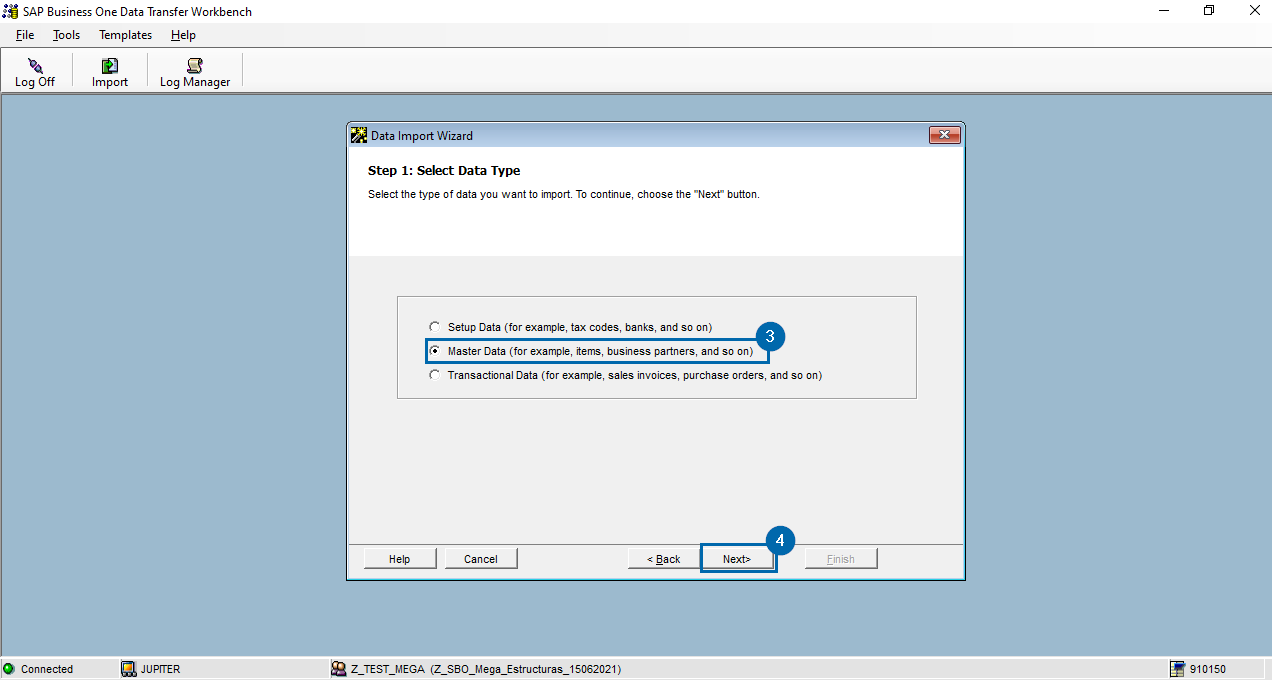1272x680 pixels.
Task: Click the Import toolbar icon
Action: coord(110,66)
